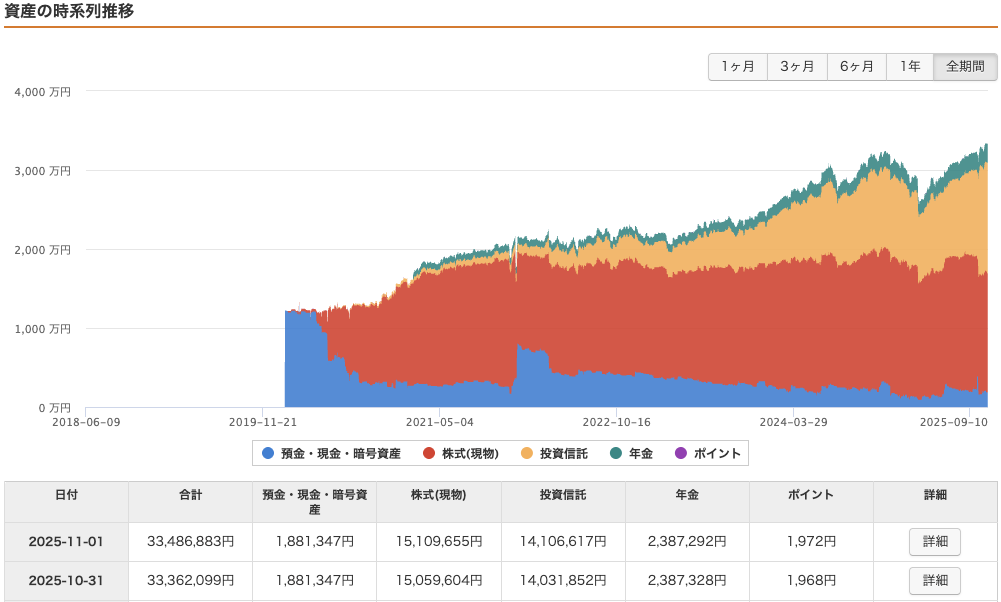The image size is (1001, 602).
Task: Choose the 全期間 range button
Action: pos(965,67)
